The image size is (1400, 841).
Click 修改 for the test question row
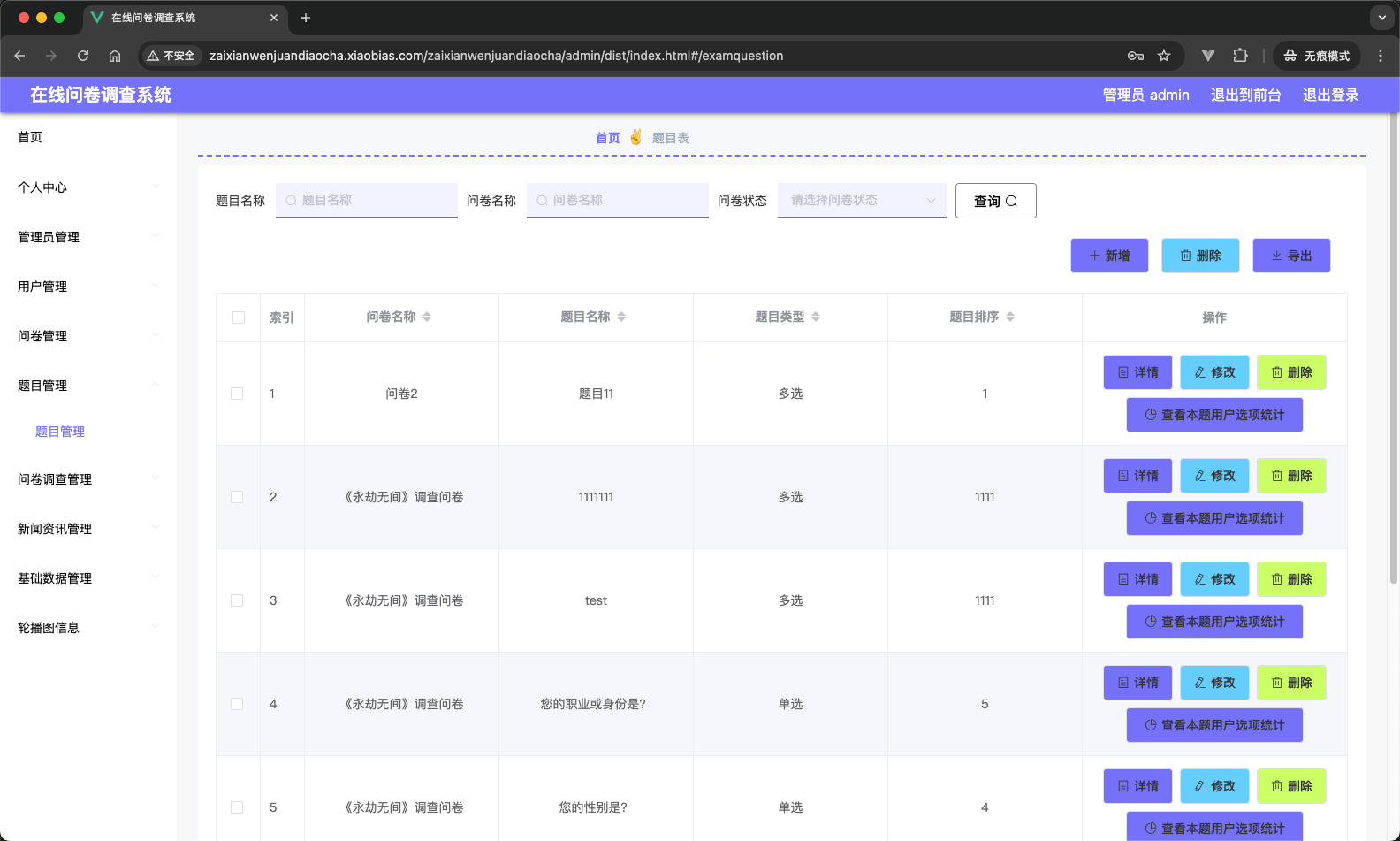click(x=1214, y=579)
